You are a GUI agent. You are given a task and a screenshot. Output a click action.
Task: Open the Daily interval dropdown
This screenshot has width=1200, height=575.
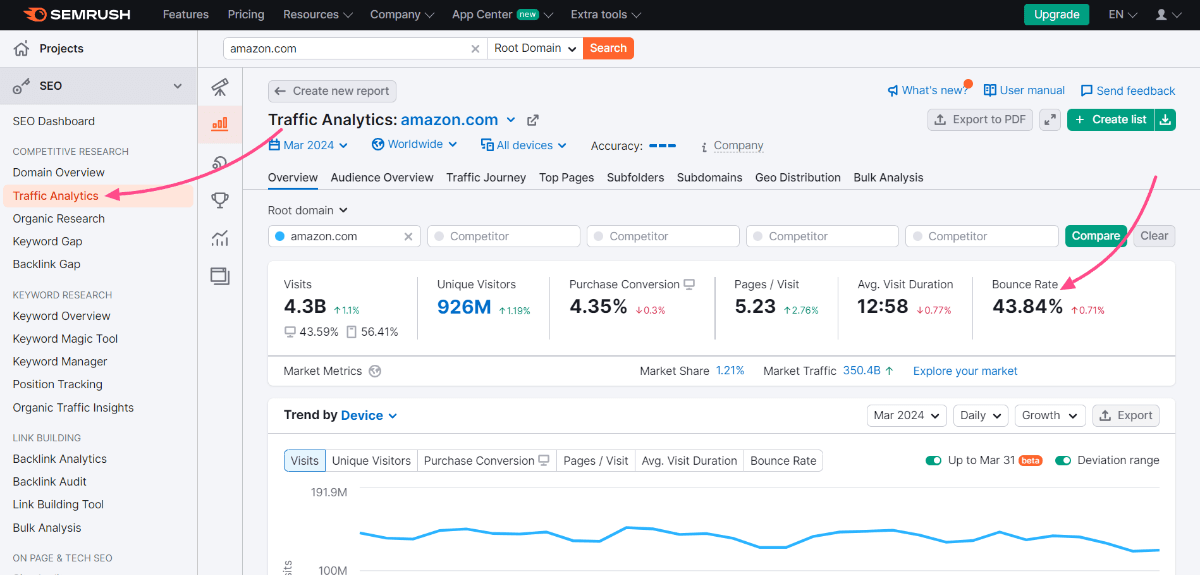pos(980,415)
